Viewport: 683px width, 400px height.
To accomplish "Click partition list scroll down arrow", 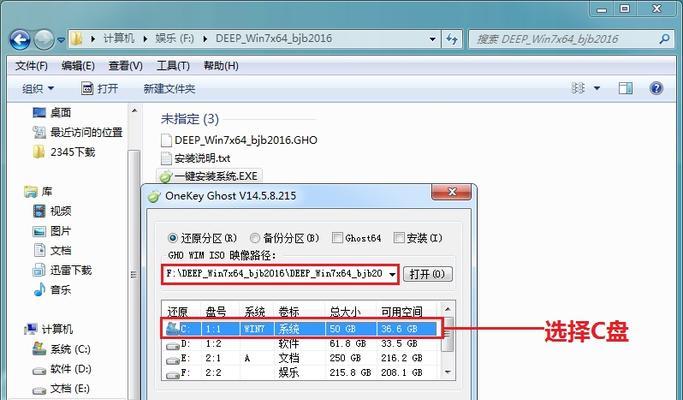I will (448, 372).
